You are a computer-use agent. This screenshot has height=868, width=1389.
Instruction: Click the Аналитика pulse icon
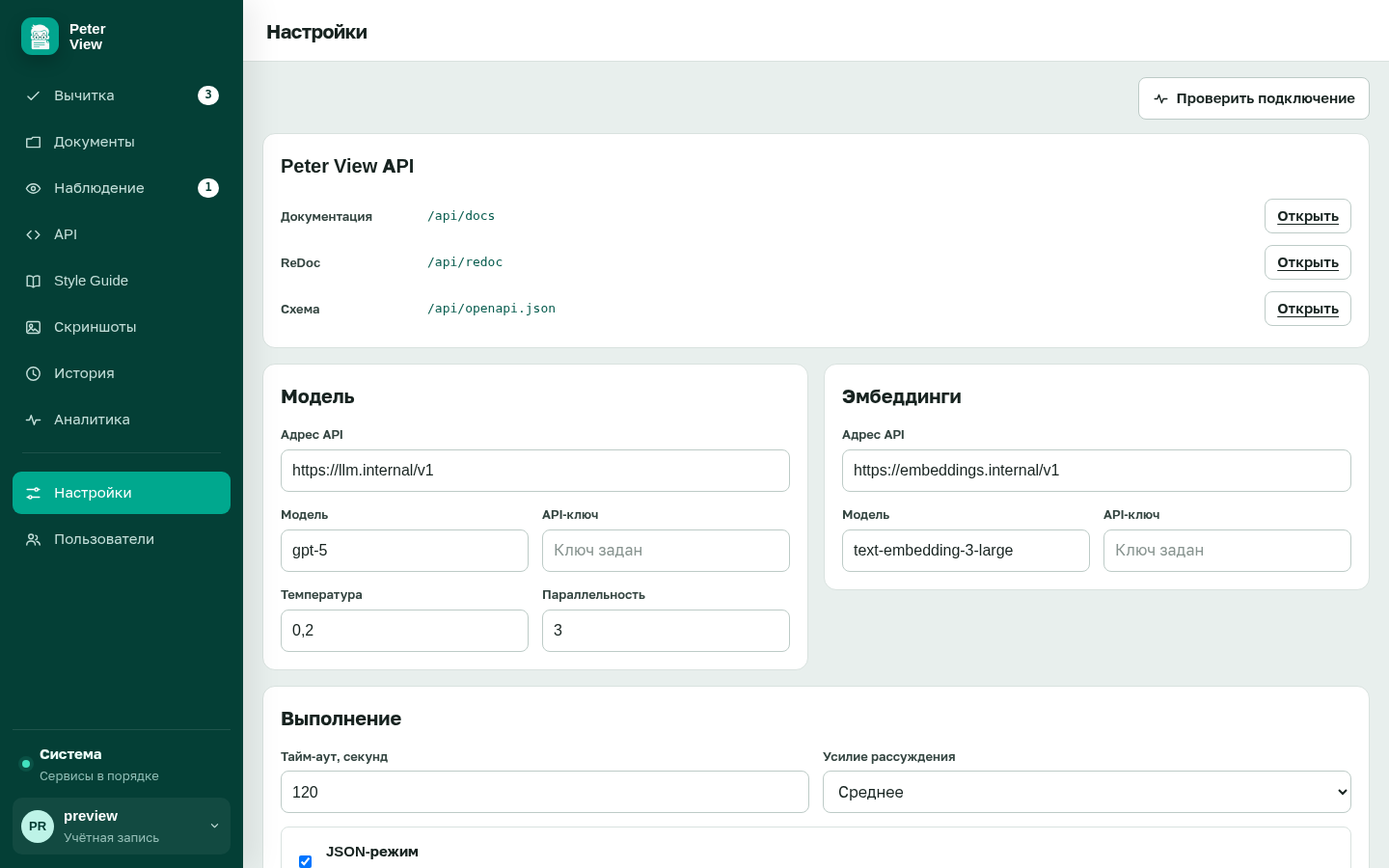point(33,420)
